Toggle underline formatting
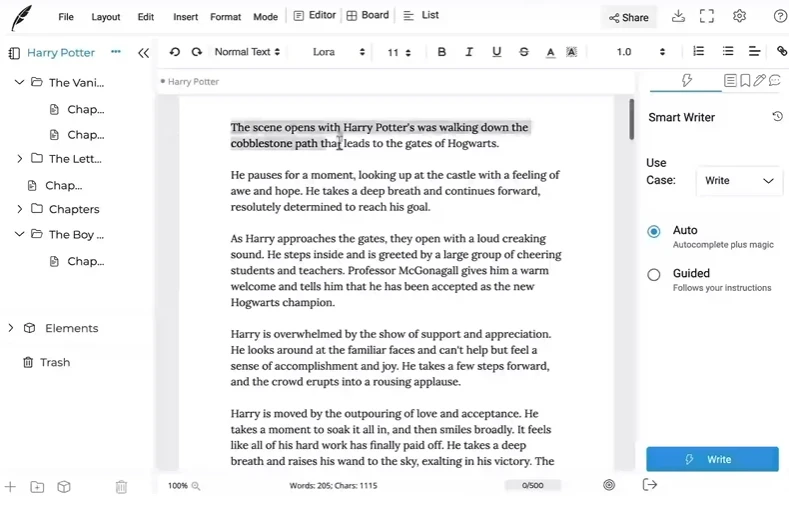The width and height of the screenshot is (789, 520). (x=497, y=52)
